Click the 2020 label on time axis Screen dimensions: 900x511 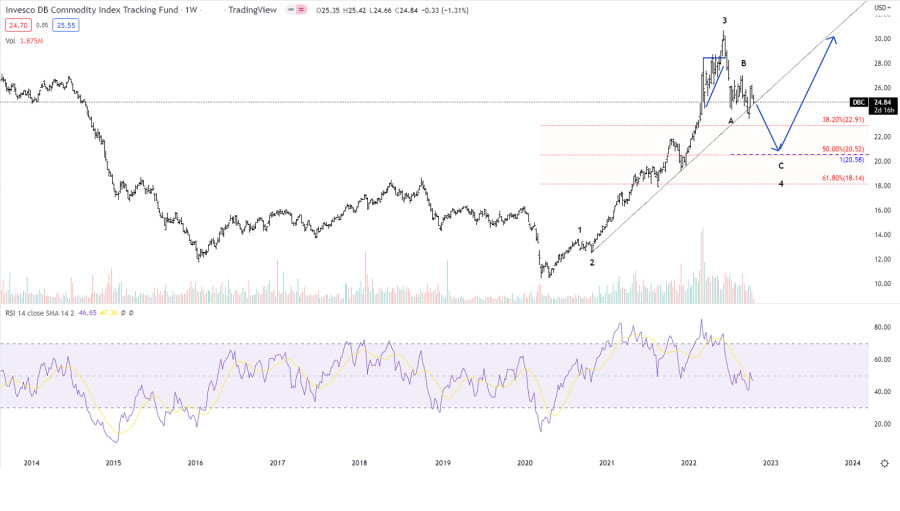[x=525, y=463]
